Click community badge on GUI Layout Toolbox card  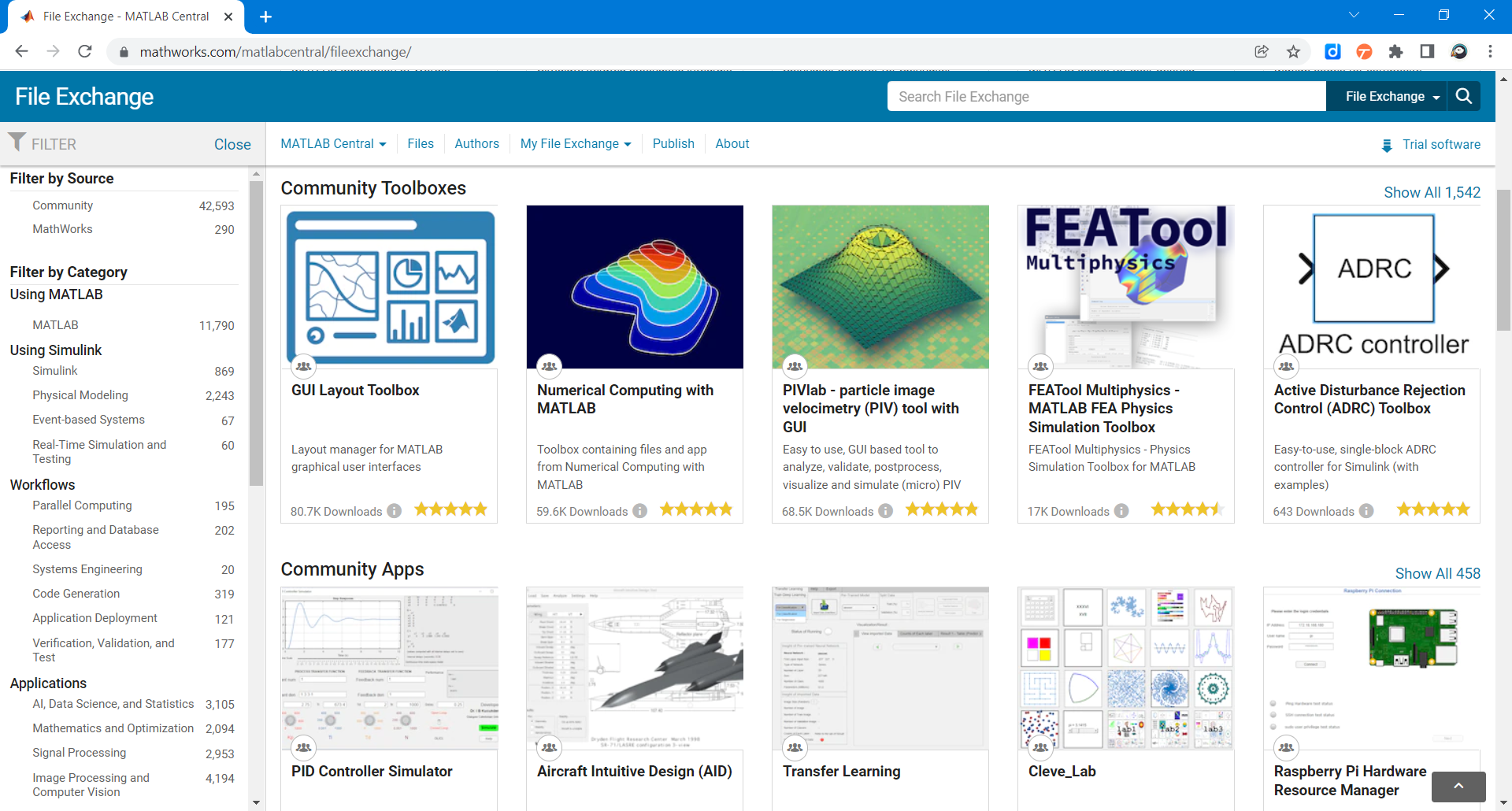point(303,366)
